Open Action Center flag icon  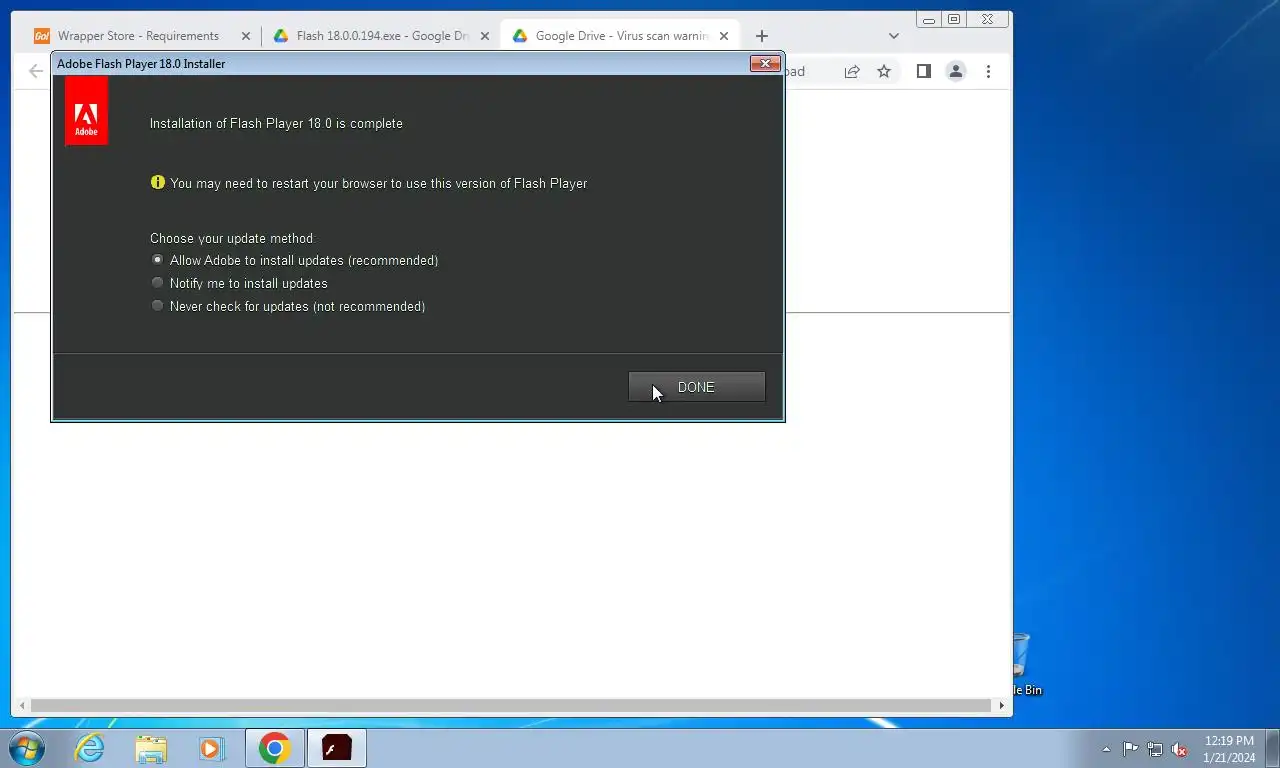(1130, 749)
